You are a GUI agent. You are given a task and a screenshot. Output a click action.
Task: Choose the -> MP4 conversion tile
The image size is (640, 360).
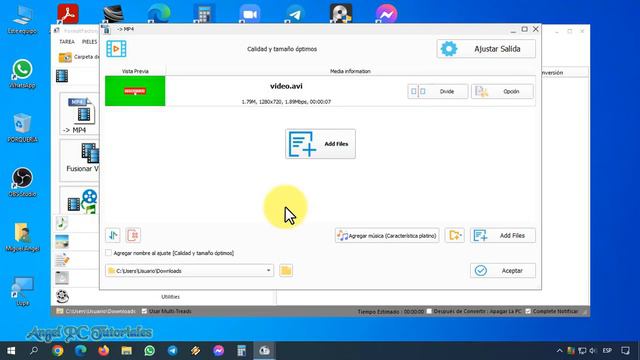tap(80, 113)
